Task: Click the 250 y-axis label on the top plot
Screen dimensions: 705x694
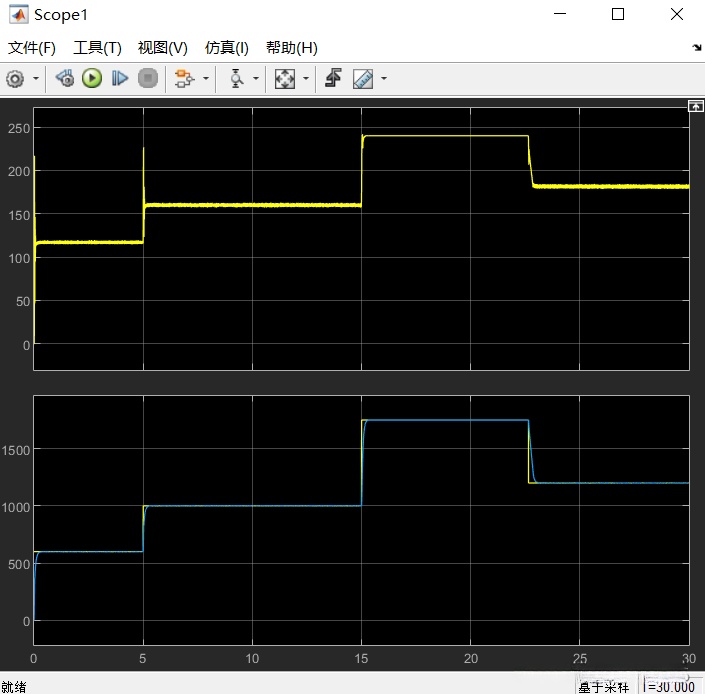Action: coord(19,129)
